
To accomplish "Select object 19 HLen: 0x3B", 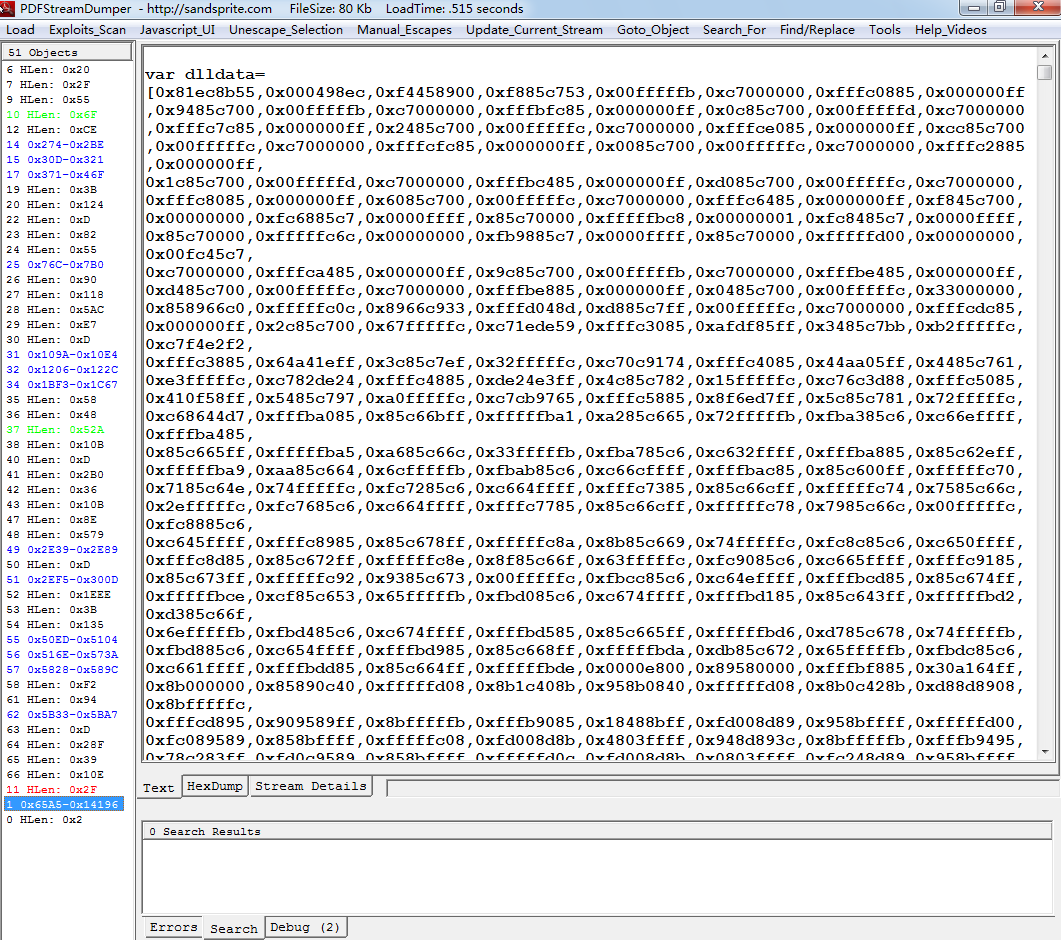I will pos(51,189).
